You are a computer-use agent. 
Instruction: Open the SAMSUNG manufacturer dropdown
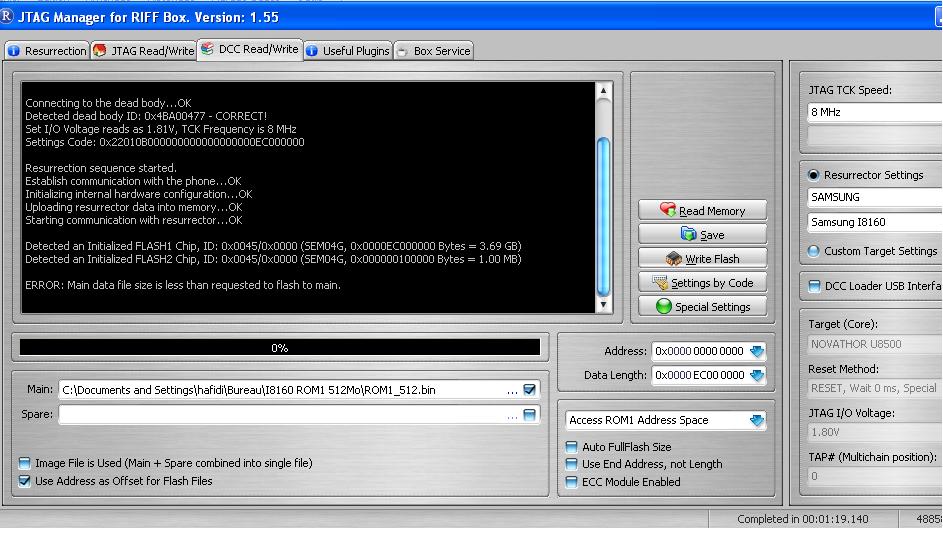coord(875,197)
